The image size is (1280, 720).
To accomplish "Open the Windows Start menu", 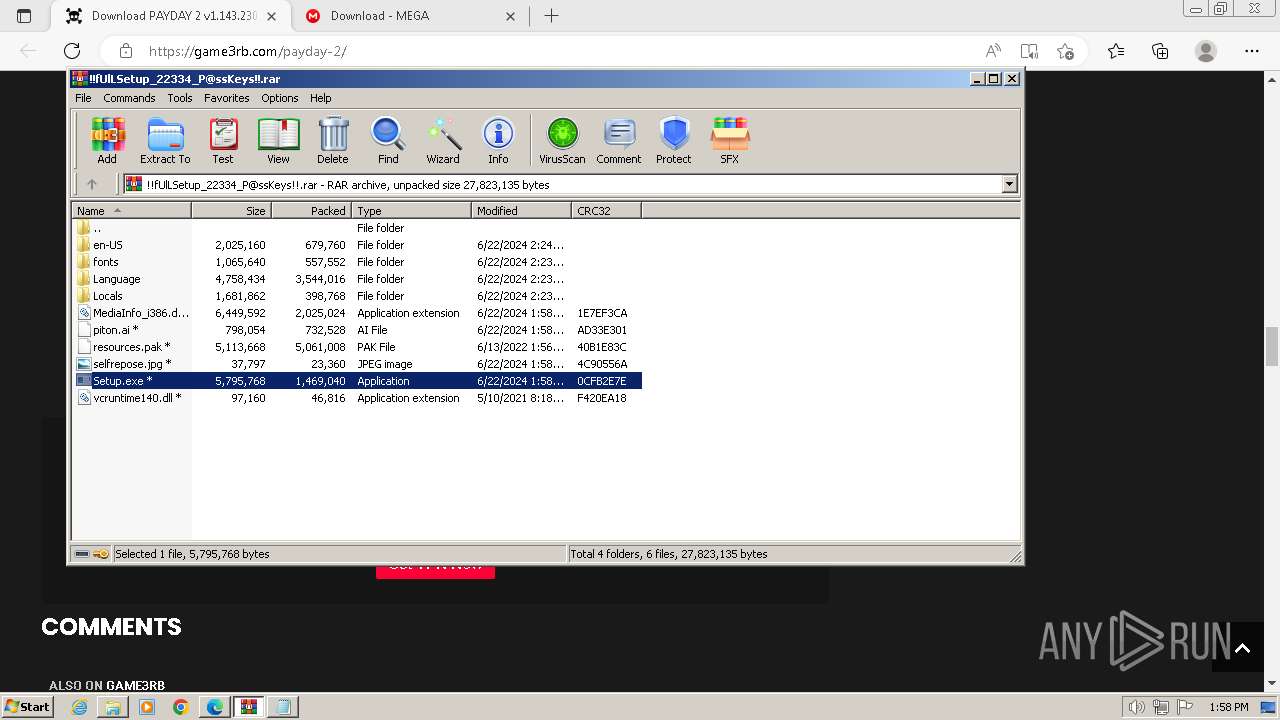I will pos(28,706).
